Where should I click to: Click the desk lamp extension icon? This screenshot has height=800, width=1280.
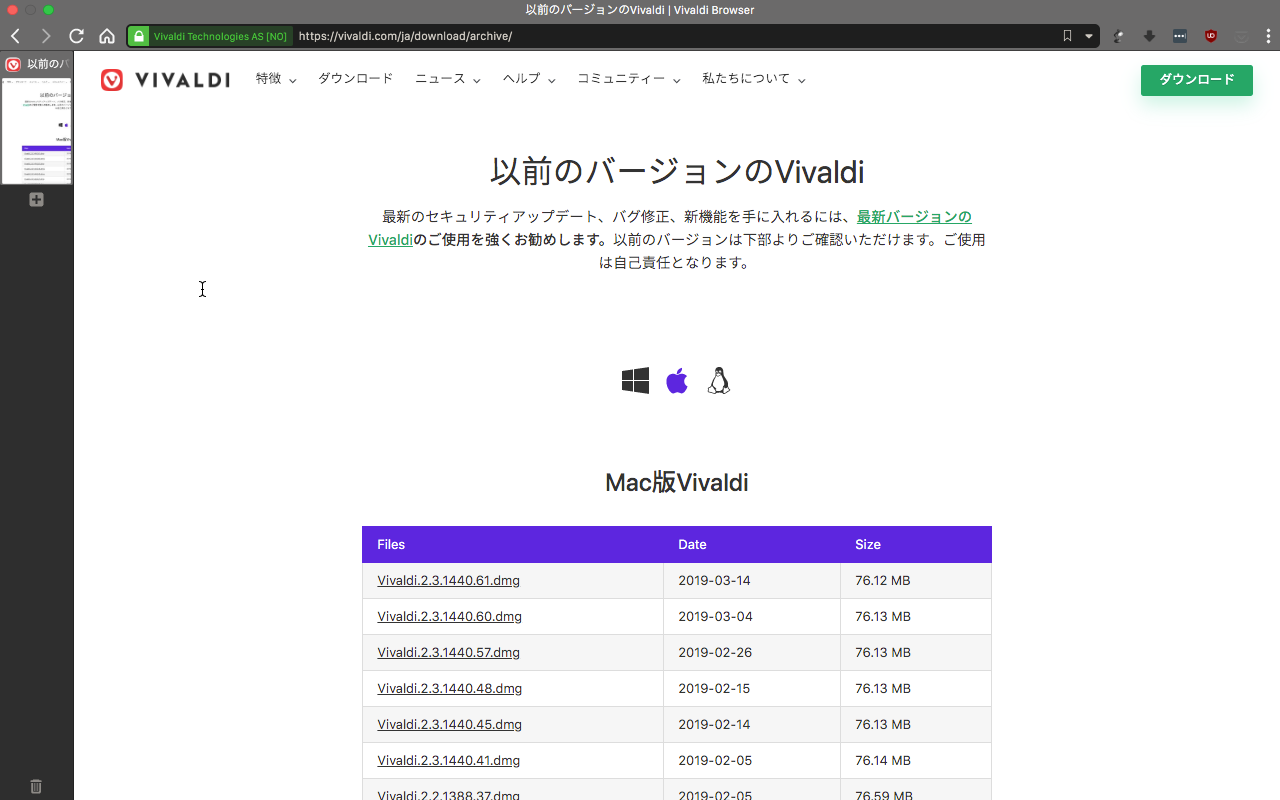1119,36
